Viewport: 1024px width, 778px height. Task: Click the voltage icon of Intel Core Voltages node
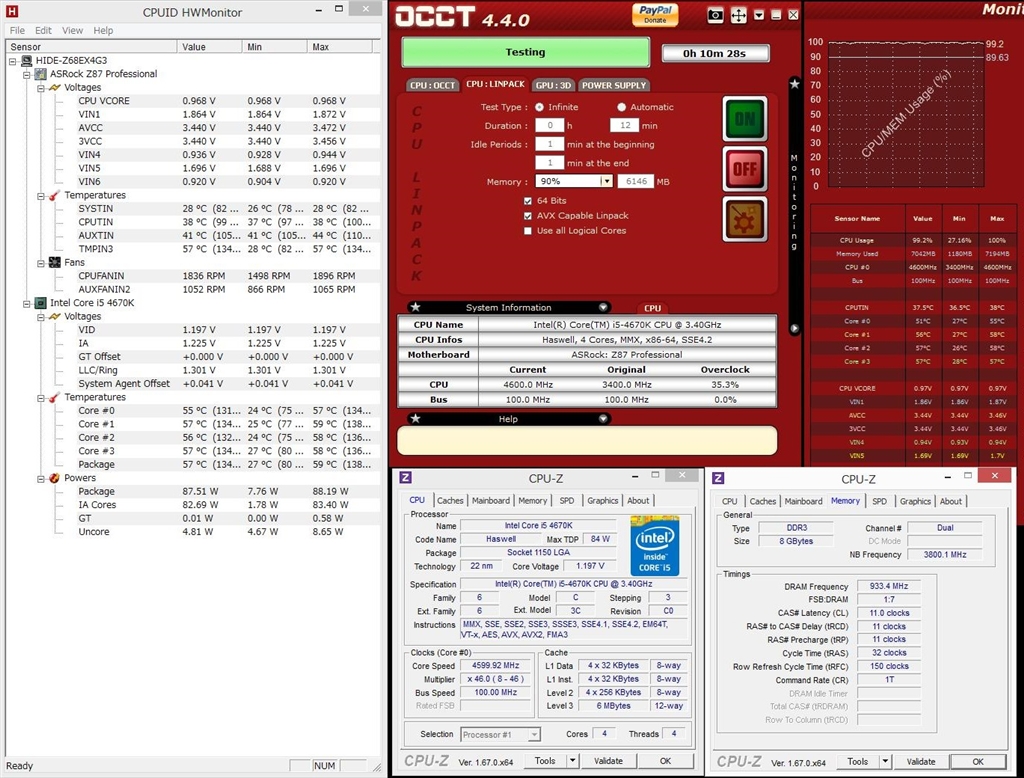[x=55, y=316]
